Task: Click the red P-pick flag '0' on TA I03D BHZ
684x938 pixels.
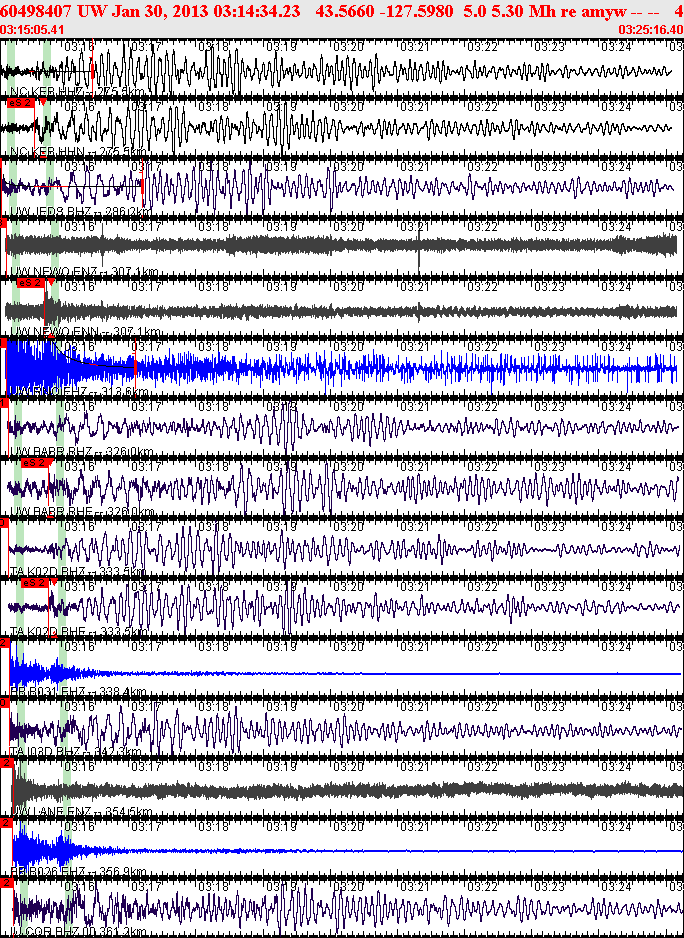Action: 4,702
